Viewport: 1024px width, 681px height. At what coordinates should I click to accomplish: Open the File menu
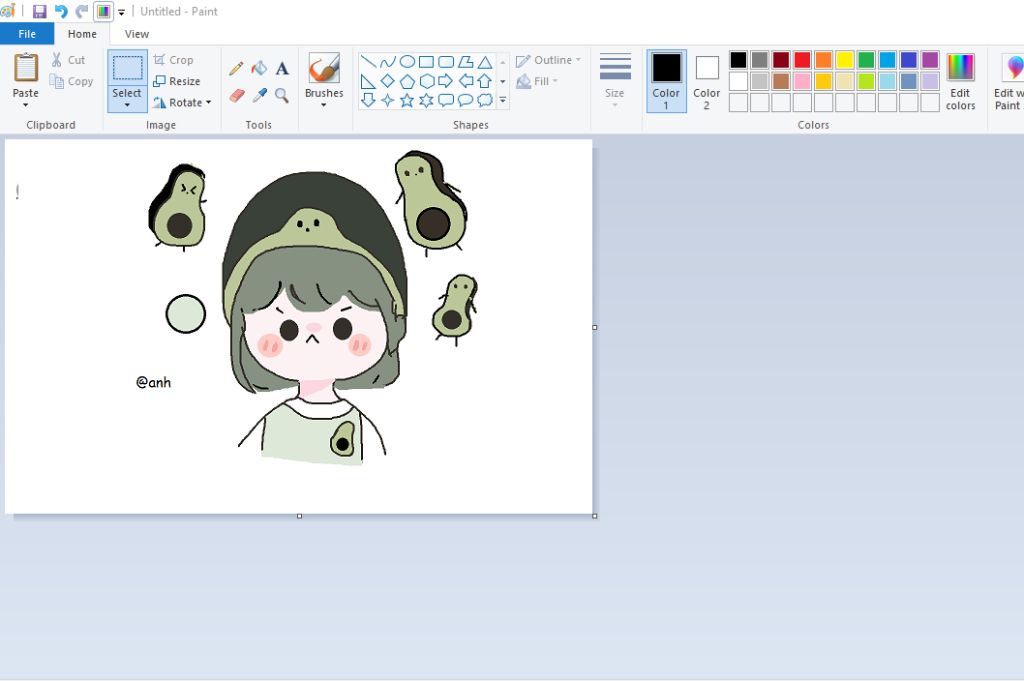point(27,34)
